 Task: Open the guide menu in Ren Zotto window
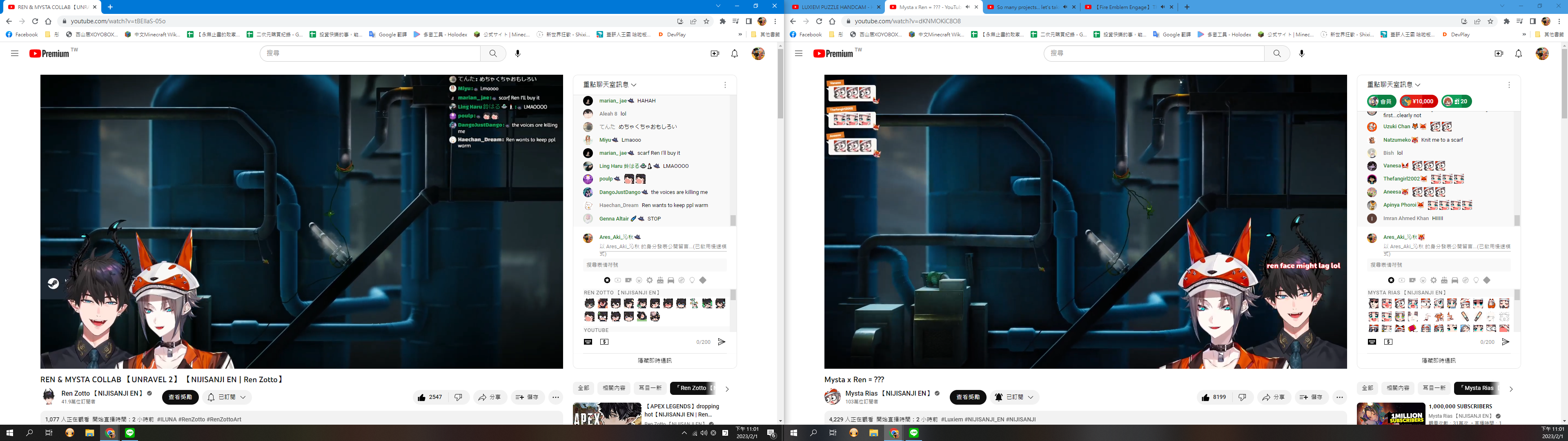pos(15,53)
